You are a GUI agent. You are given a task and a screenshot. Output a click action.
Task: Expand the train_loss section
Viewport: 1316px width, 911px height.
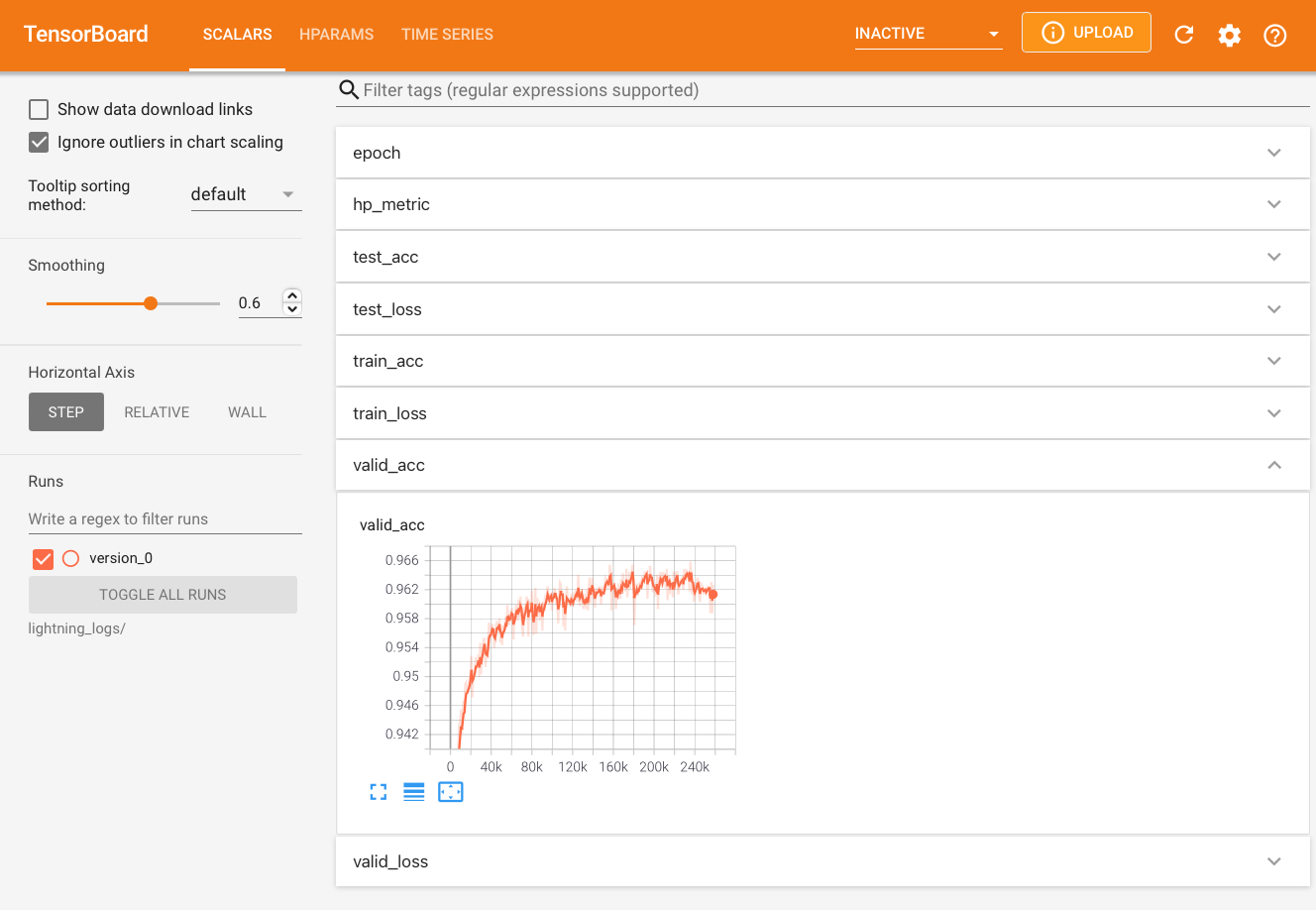click(x=822, y=413)
